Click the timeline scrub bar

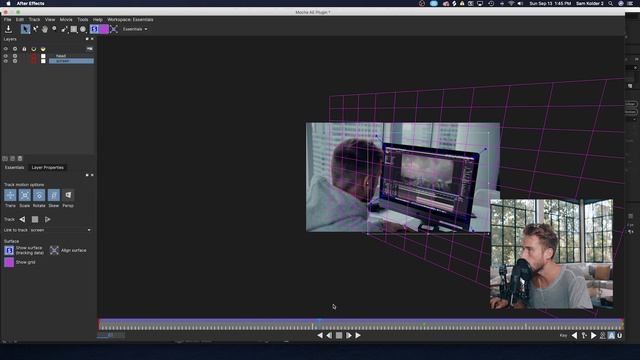pyautogui.click(x=361, y=325)
